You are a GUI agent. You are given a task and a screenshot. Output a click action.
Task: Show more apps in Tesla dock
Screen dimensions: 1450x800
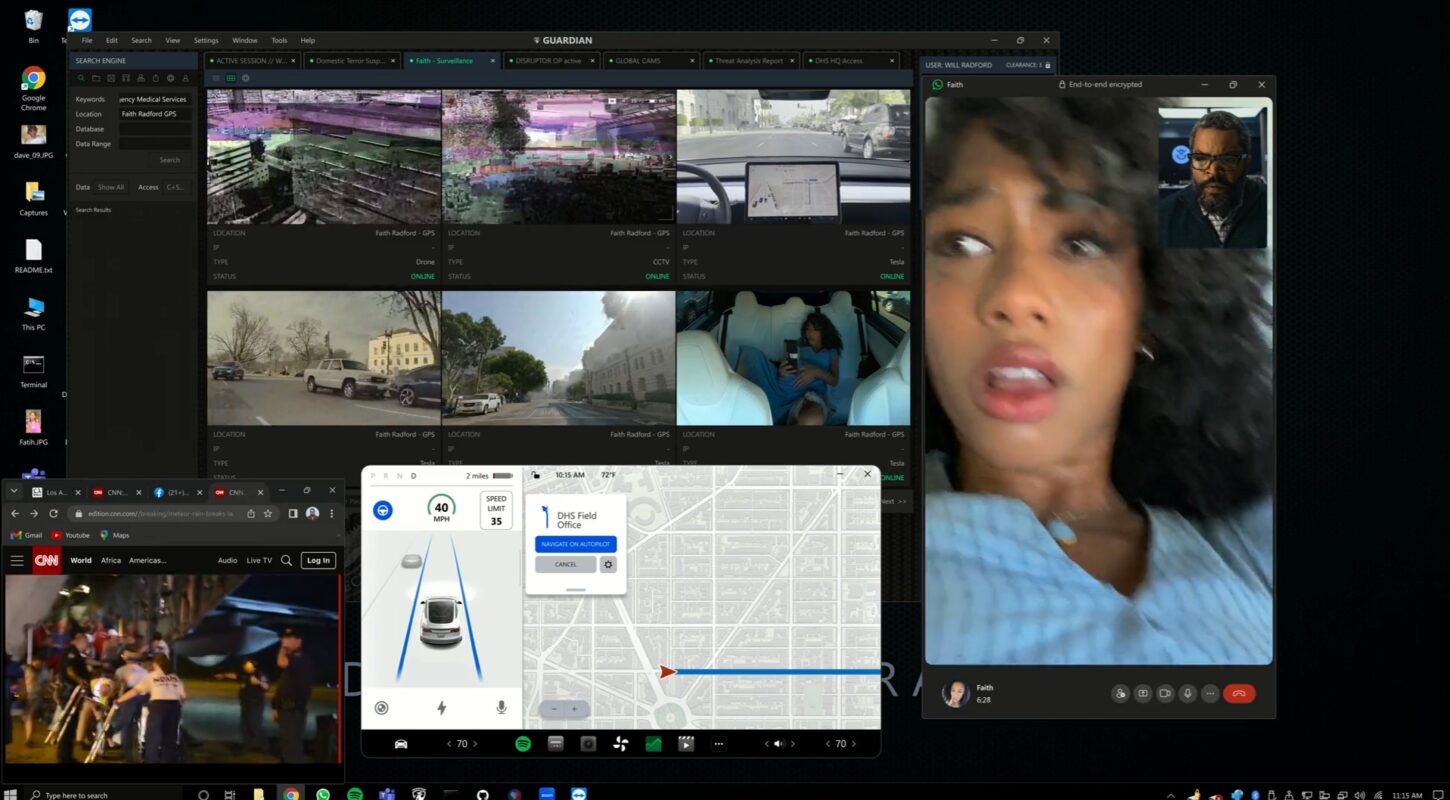tap(718, 743)
